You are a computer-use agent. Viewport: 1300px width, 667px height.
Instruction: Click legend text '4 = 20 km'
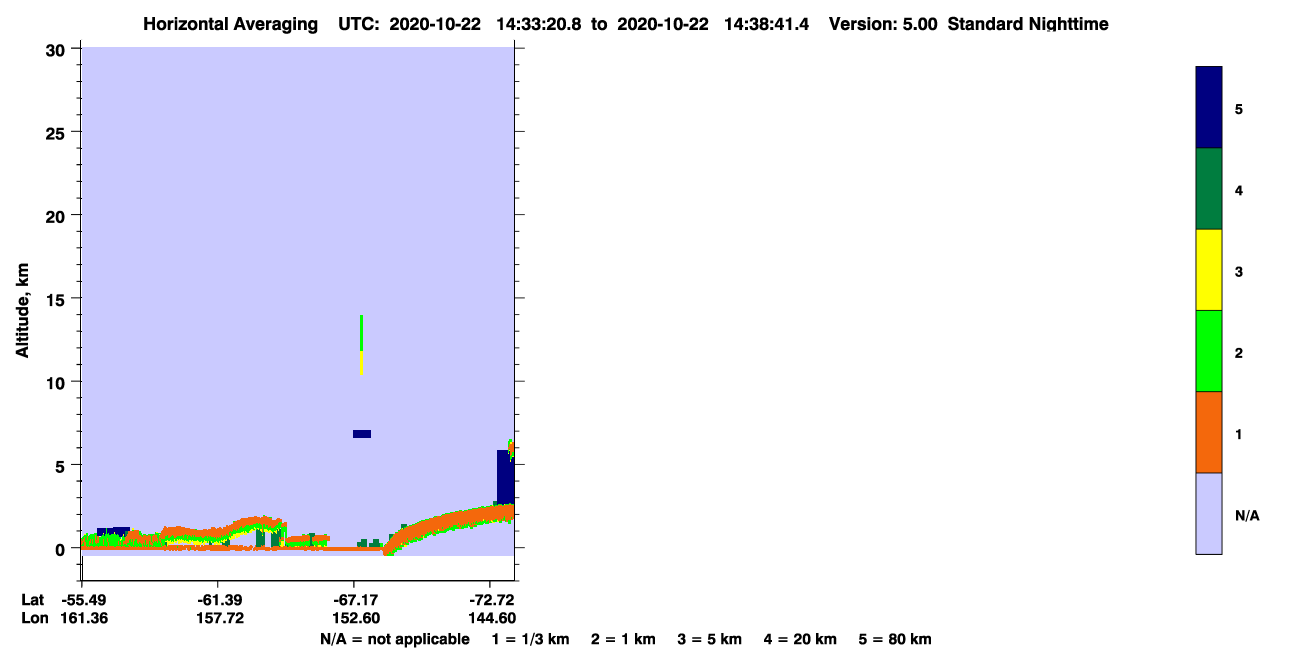coord(800,639)
